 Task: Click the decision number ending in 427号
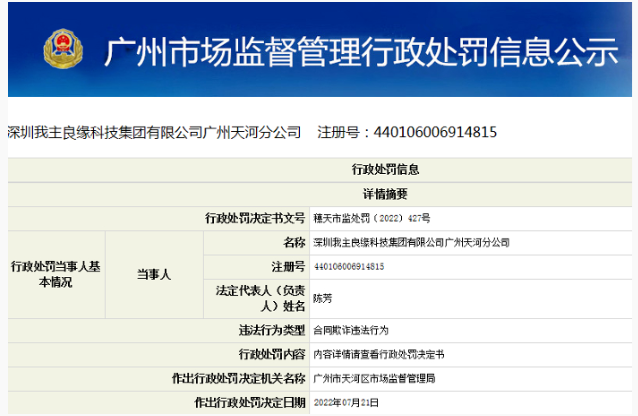[371, 218]
